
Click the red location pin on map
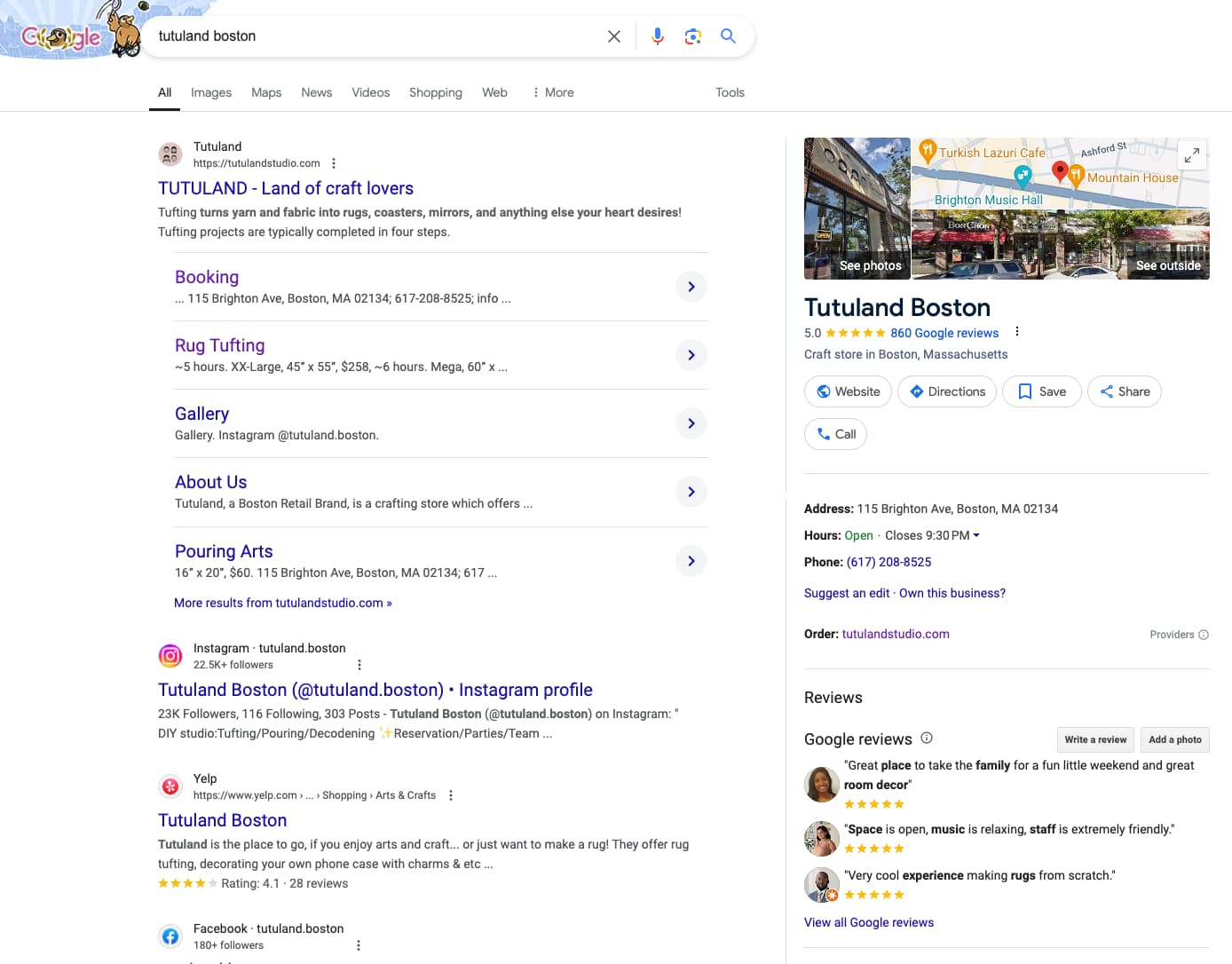(1059, 171)
